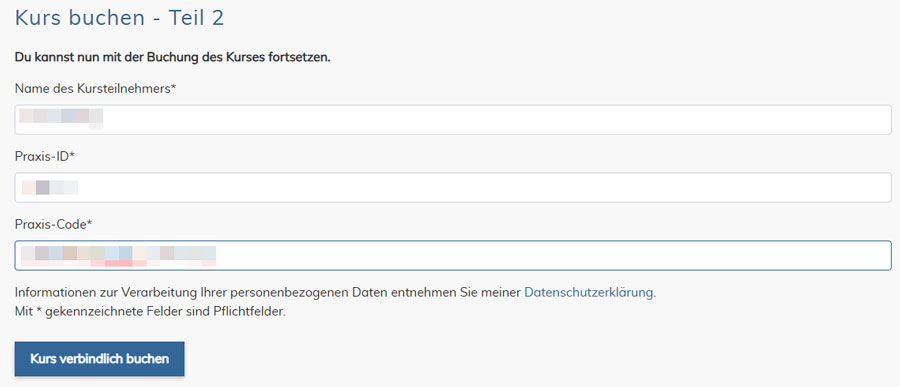Click the Praxis-ID label text
Screen dimensions: 900x387
[45, 157]
